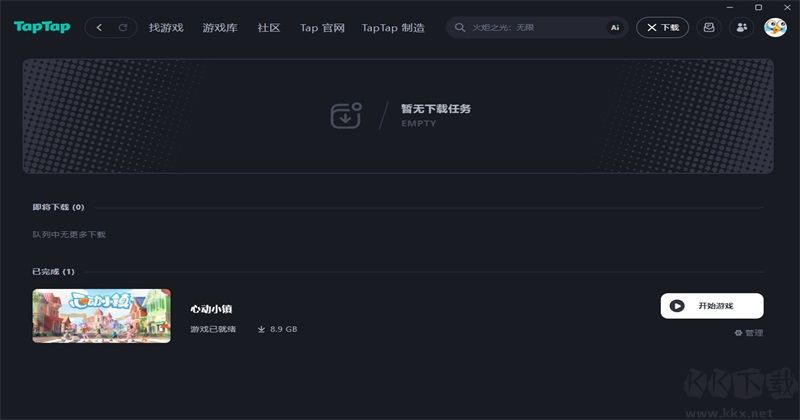
Task: Maximize the TapTap window
Action: point(759,7)
